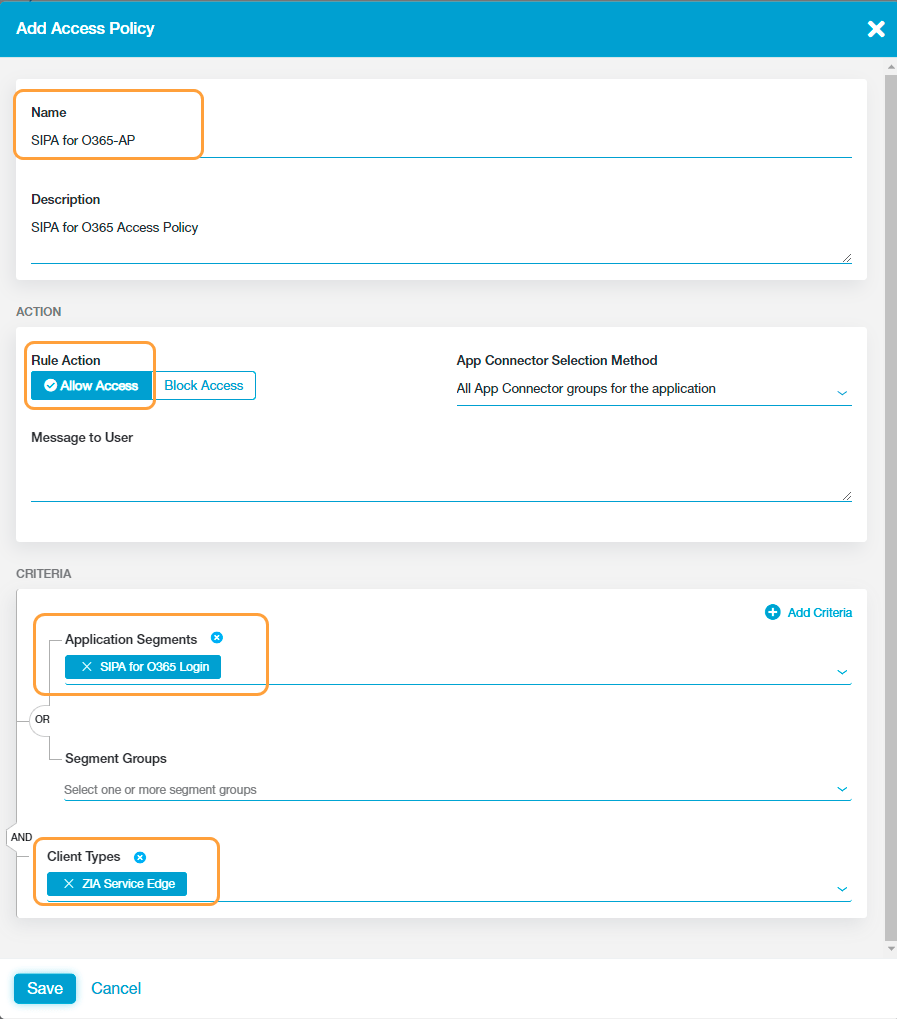Click the scrollbar down arrow
Screen dimensions: 897x1019
(x=890, y=948)
